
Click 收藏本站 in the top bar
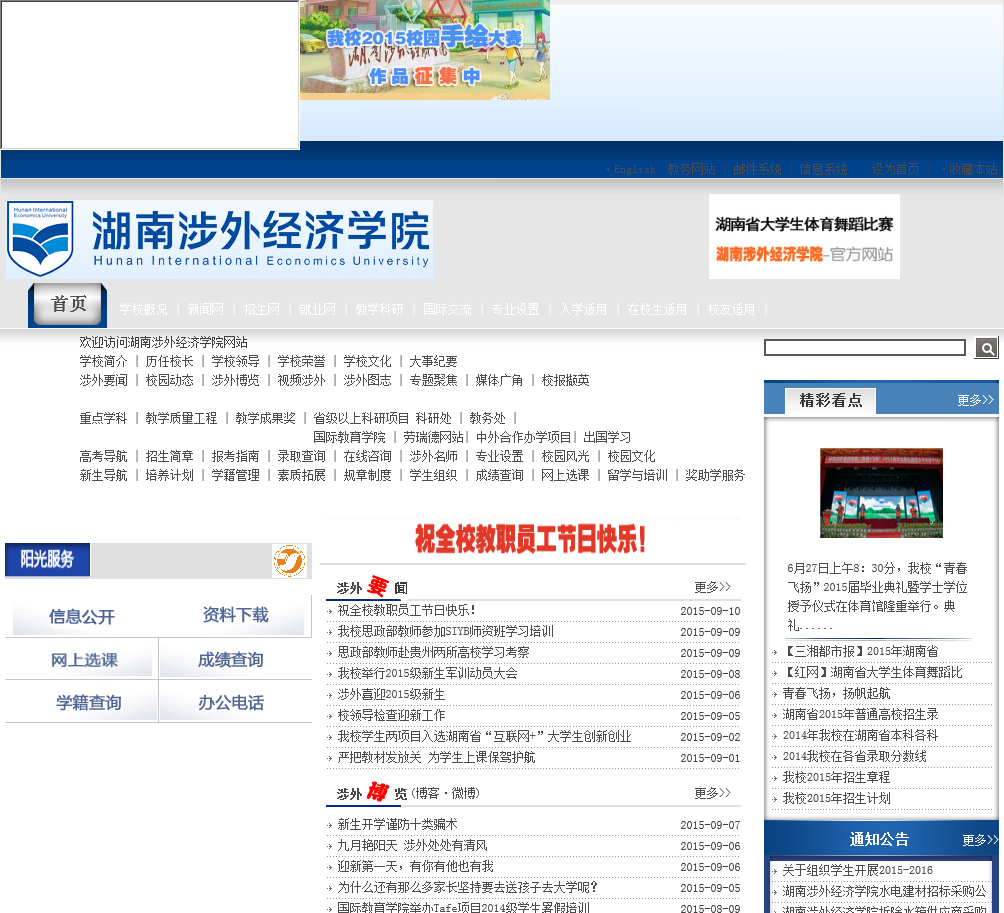pyautogui.click(x=973, y=170)
